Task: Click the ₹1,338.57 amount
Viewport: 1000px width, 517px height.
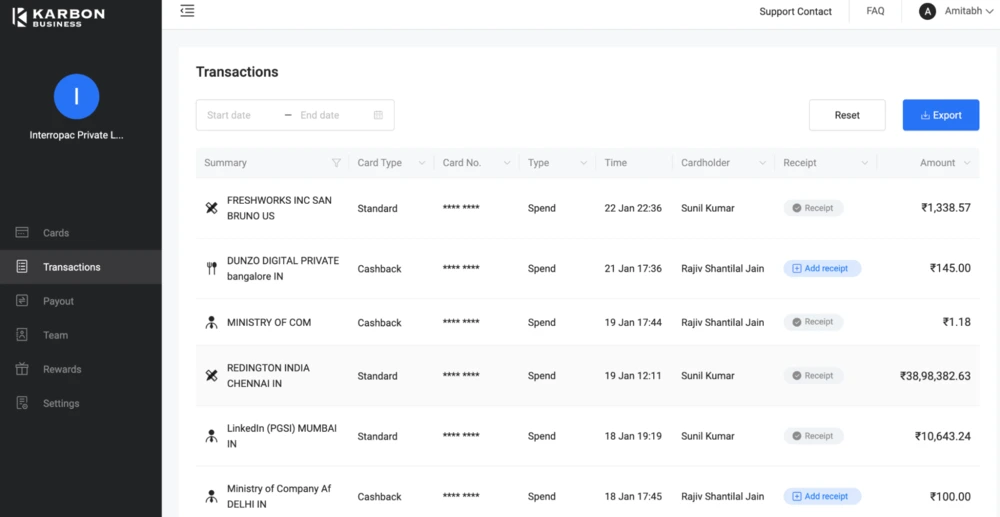Action: (946, 208)
